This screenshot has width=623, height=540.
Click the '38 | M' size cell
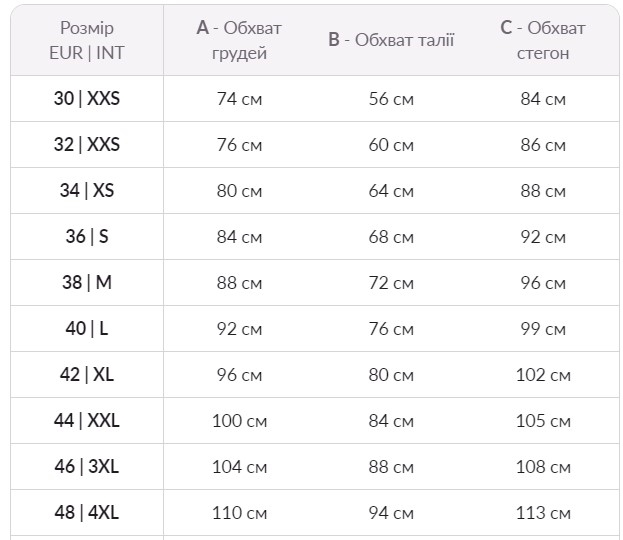tap(87, 283)
